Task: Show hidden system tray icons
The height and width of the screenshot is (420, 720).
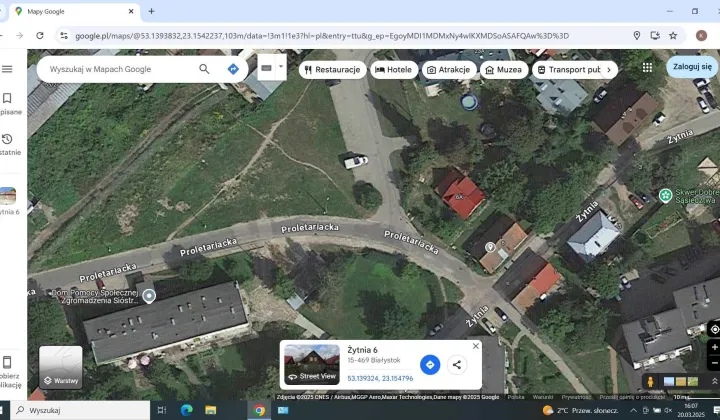Action: click(x=633, y=410)
